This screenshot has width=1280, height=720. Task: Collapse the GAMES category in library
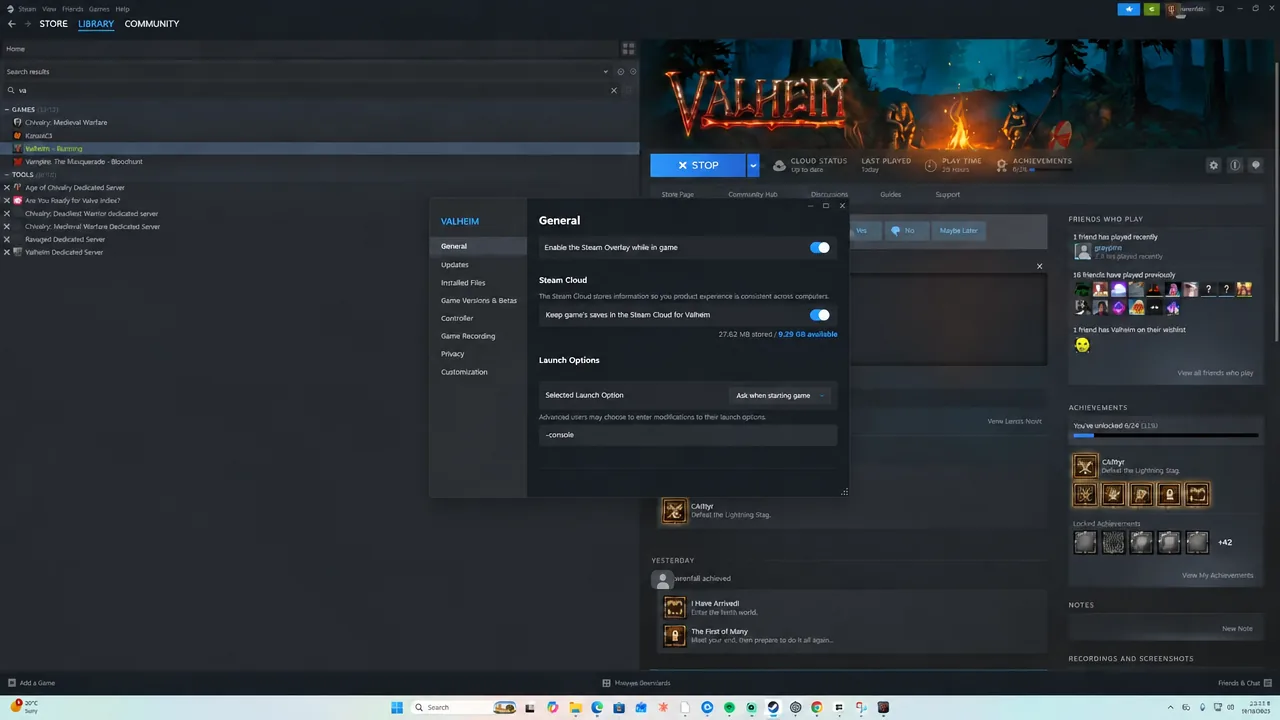click(8, 109)
